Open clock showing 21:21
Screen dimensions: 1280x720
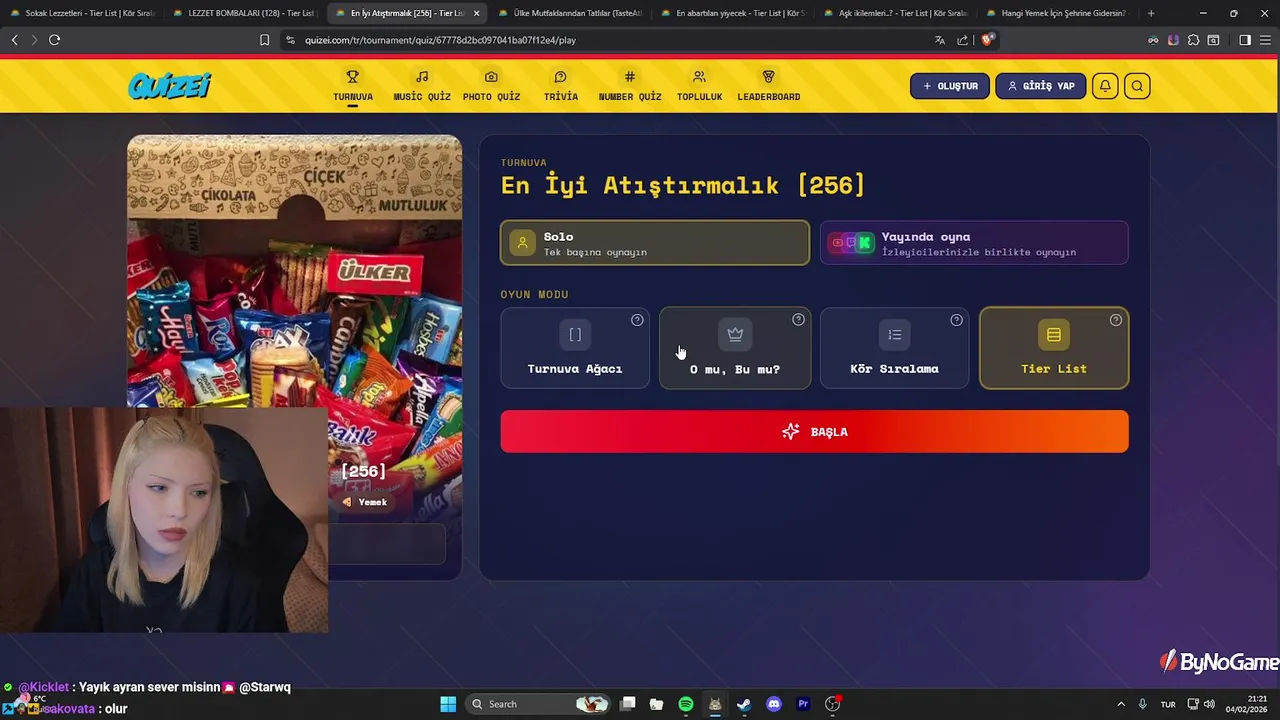(x=1244, y=704)
